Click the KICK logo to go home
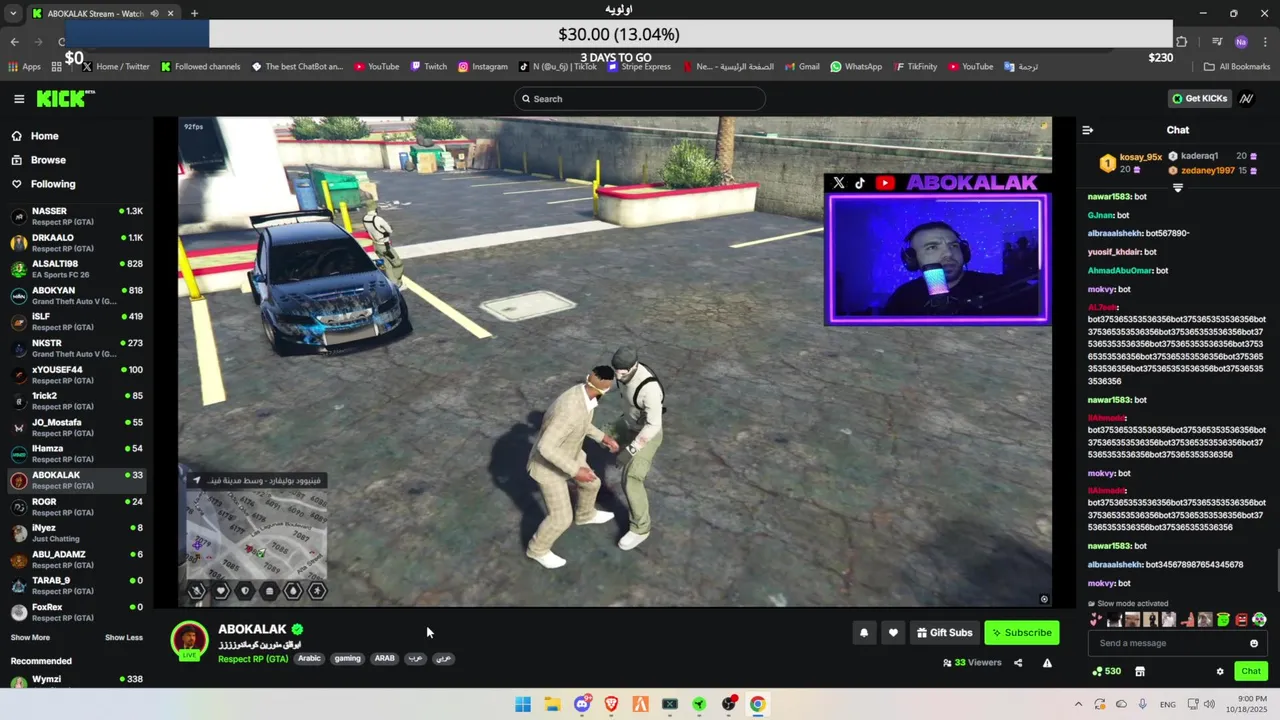Image resolution: width=1280 pixels, height=720 pixels. coord(65,98)
